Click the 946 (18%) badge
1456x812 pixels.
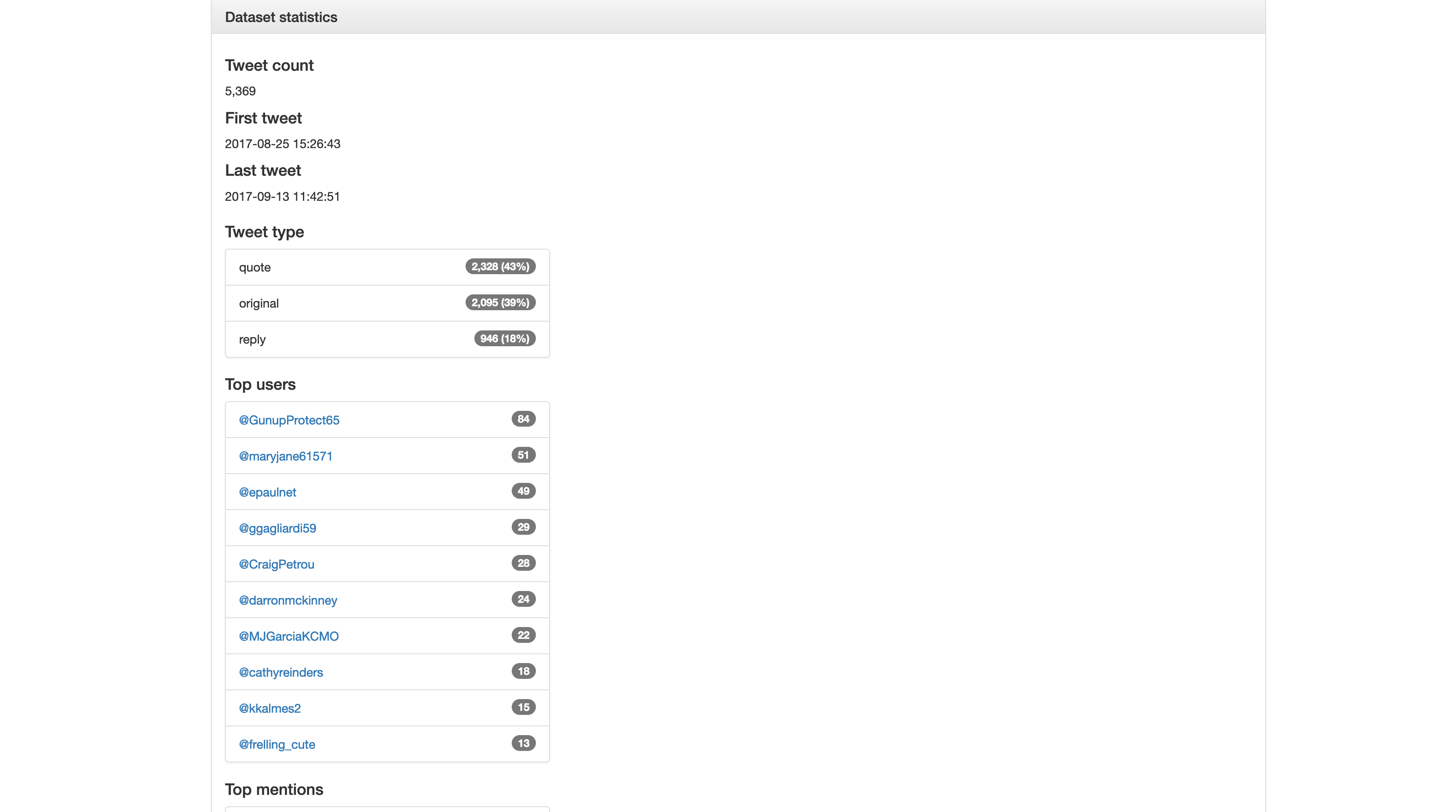coord(505,338)
